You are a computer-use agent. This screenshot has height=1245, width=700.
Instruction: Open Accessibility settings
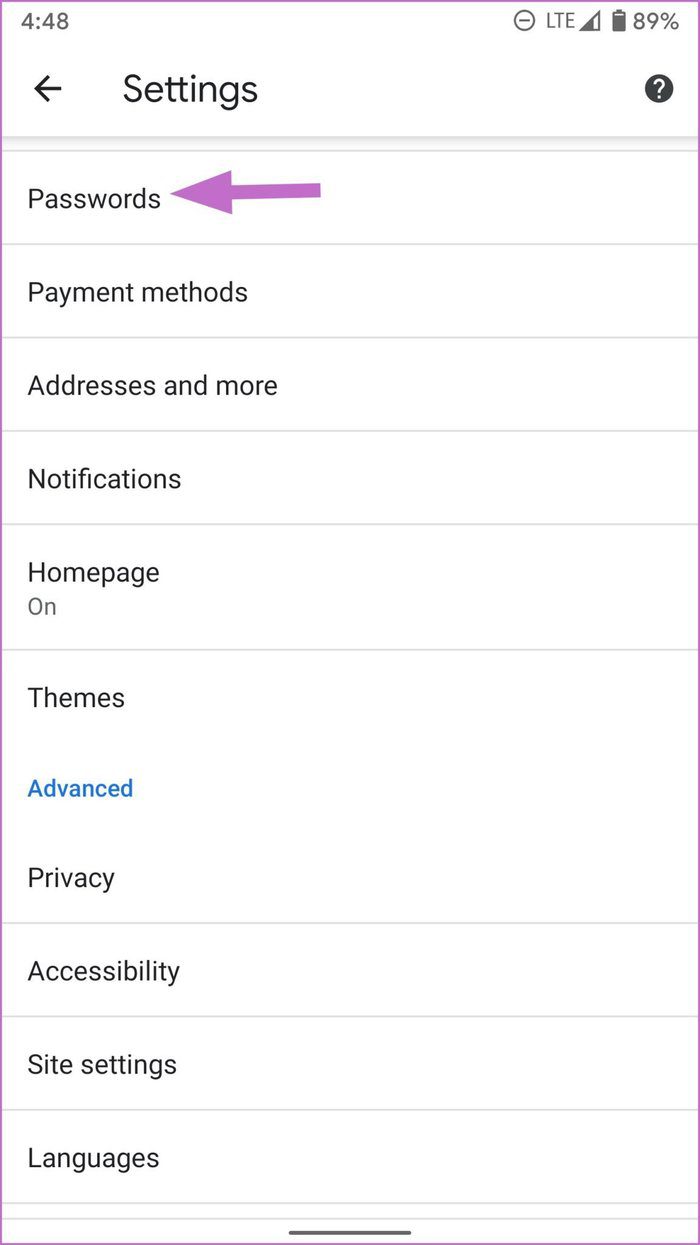(x=350, y=970)
